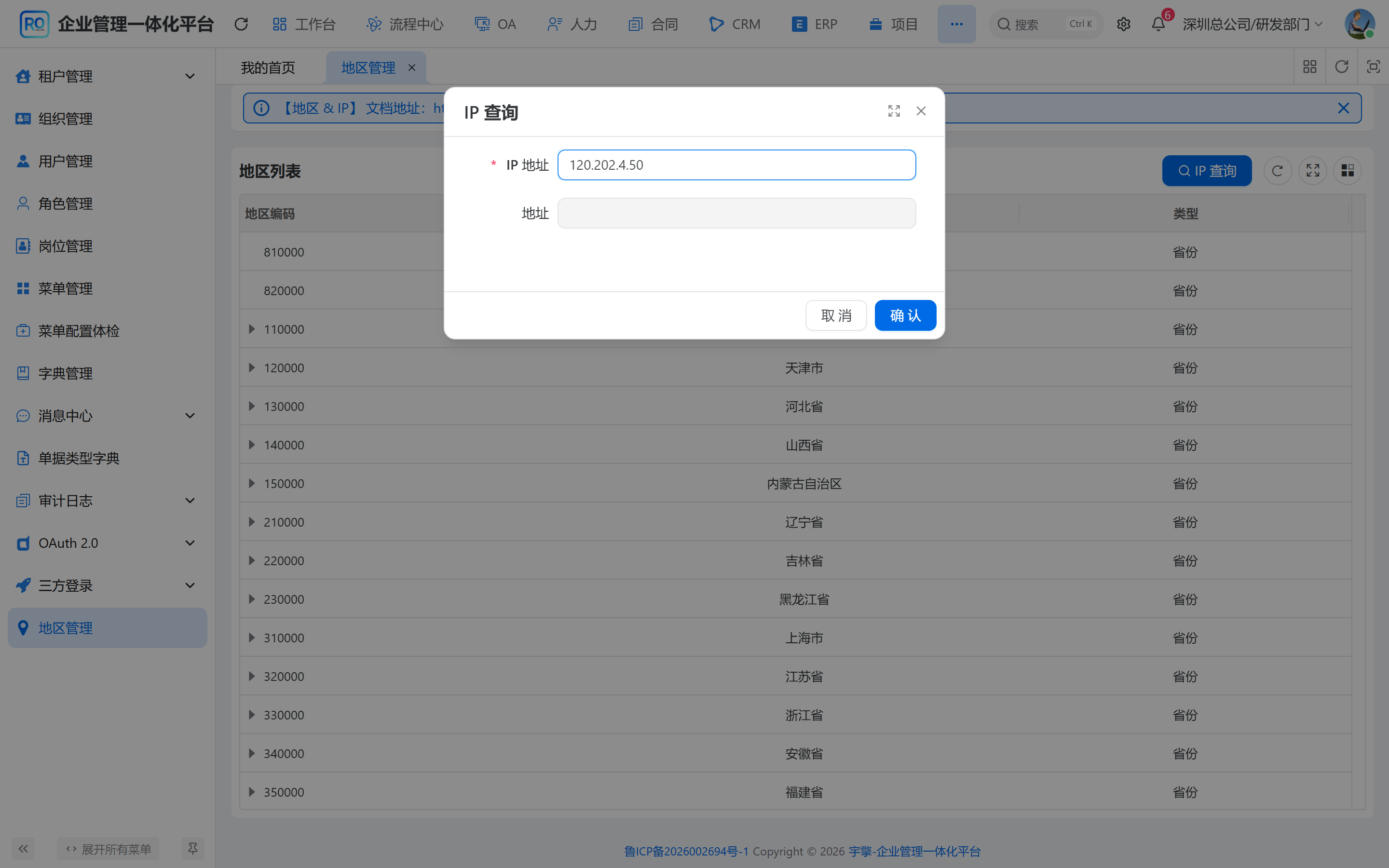
Task: Click 展开所有菜单 button
Action: tap(109, 849)
